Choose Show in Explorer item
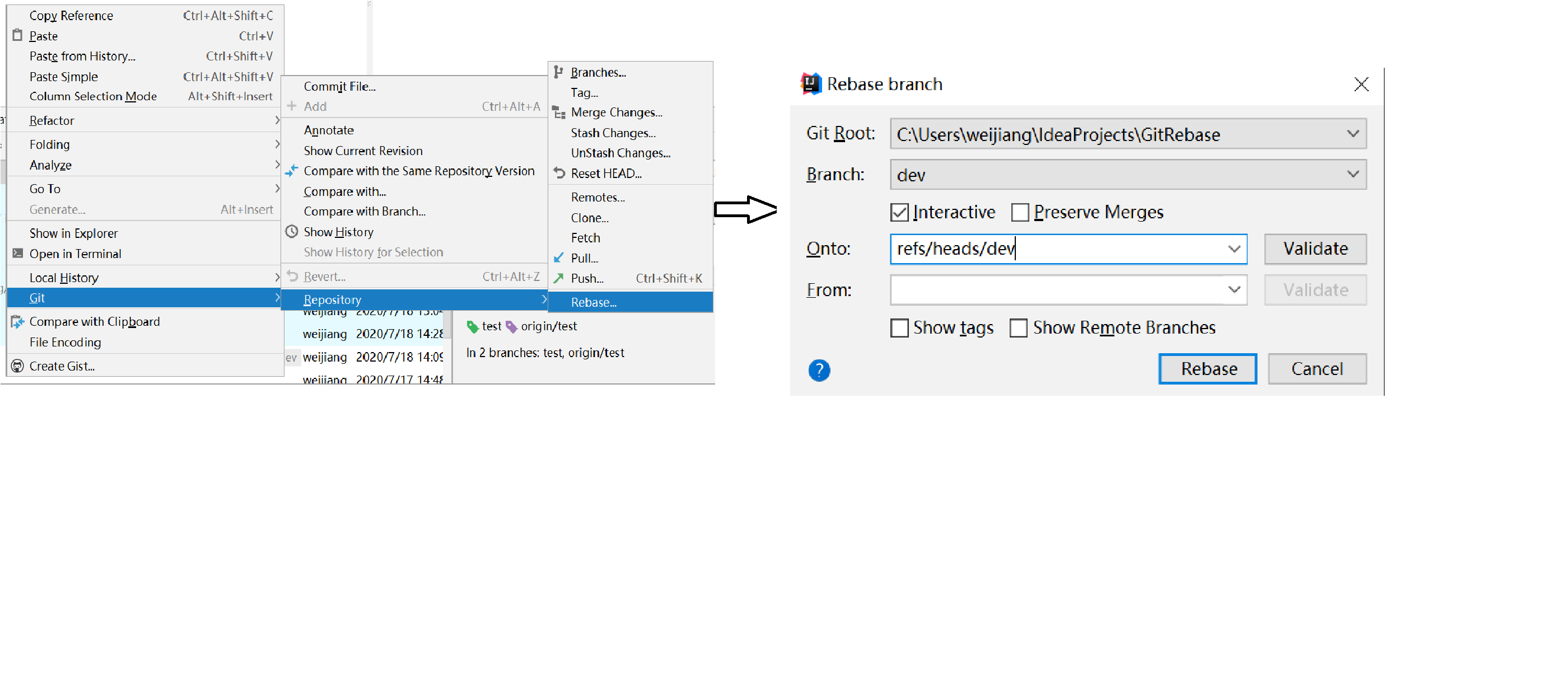The image size is (1568, 684). tap(145, 232)
